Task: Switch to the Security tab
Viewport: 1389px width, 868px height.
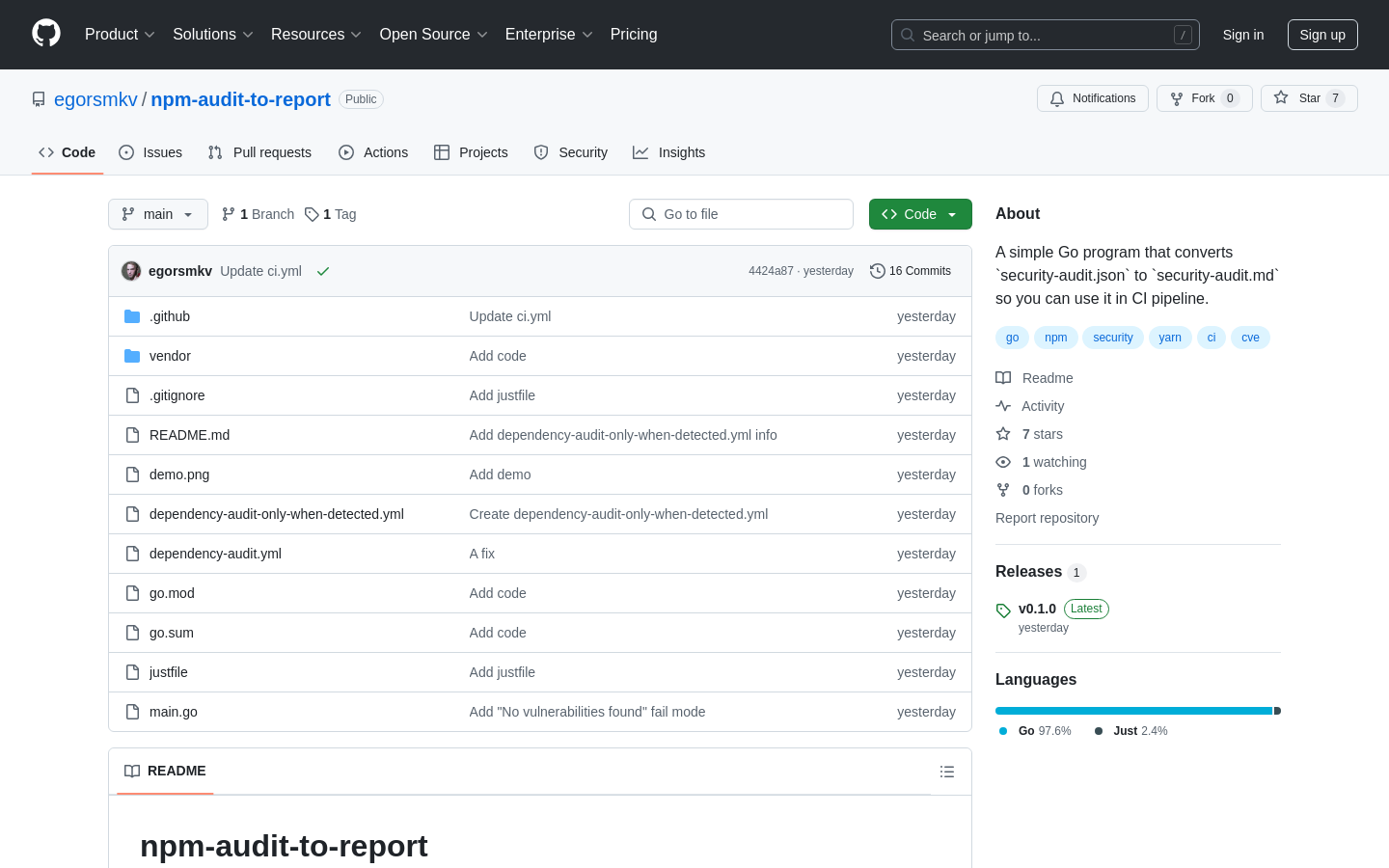Action: (571, 152)
